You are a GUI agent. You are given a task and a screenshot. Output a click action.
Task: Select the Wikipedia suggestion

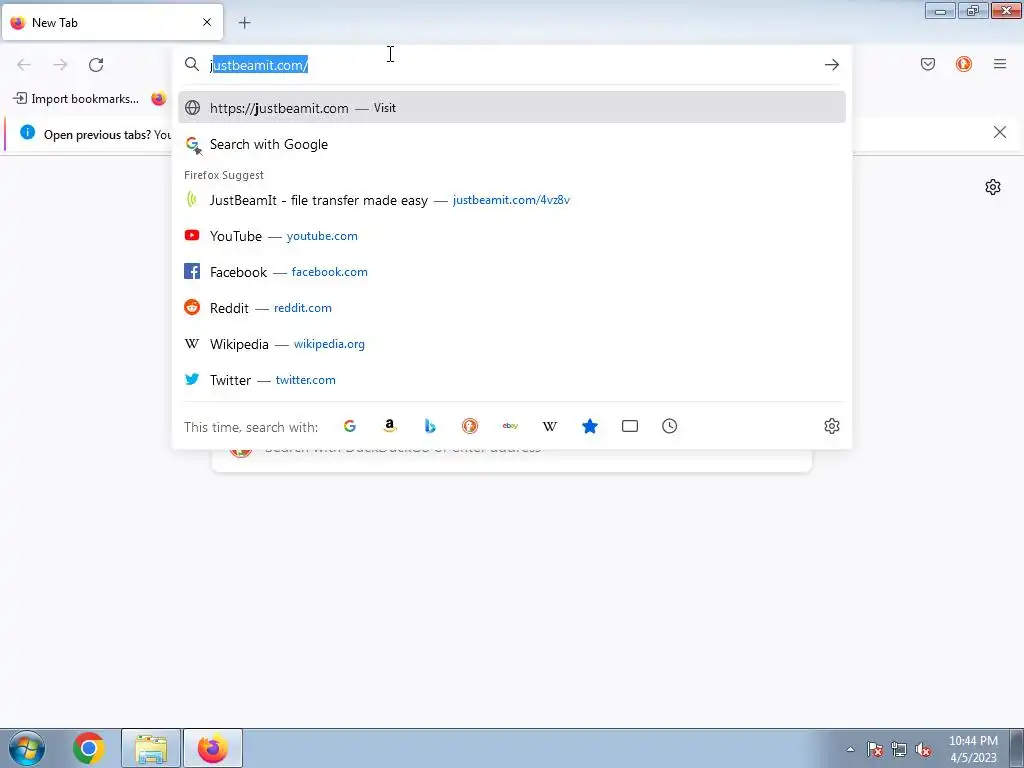[511, 344]
